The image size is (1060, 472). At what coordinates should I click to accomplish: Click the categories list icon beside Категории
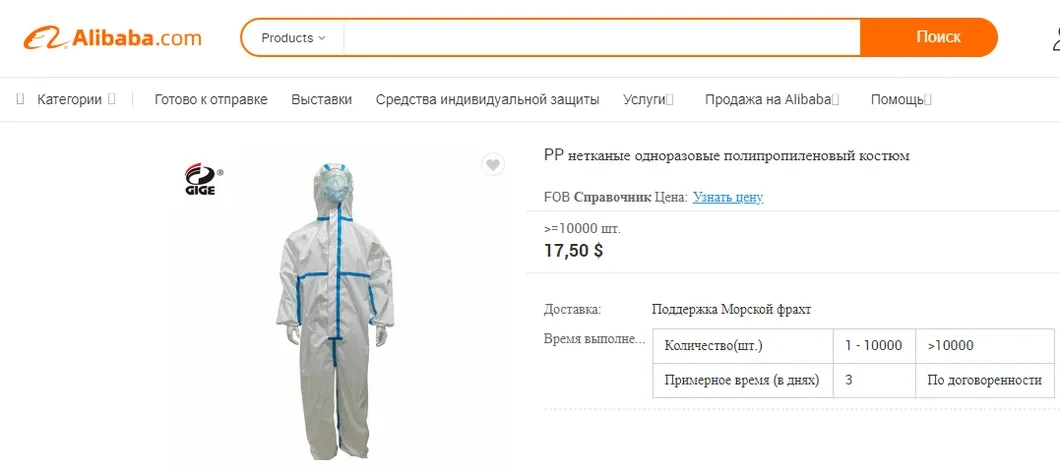pyautogui.click(x=20, y=99)
